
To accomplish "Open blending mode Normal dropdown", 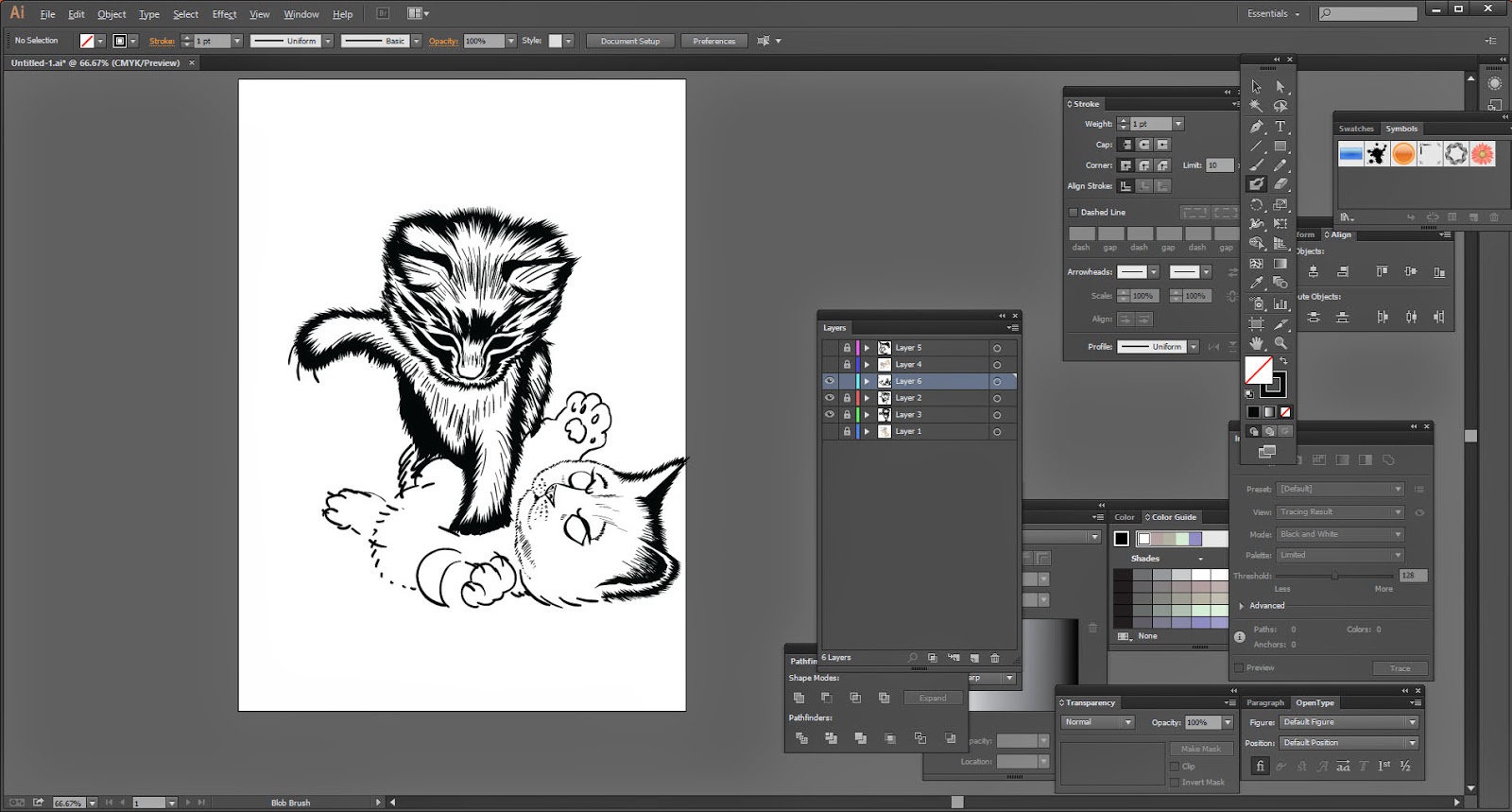I will tap(1098, 722).
